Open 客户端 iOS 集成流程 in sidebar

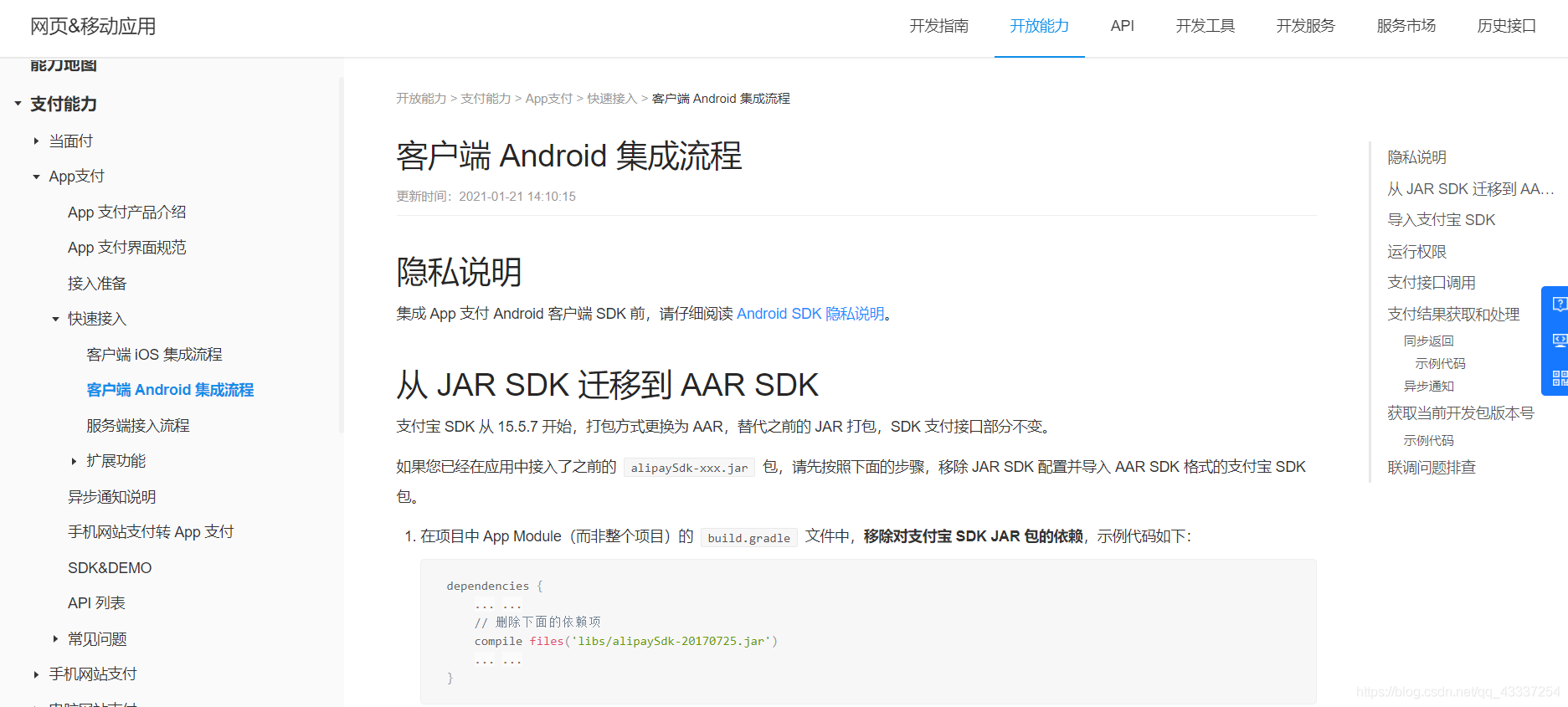(x=154, y=355)
